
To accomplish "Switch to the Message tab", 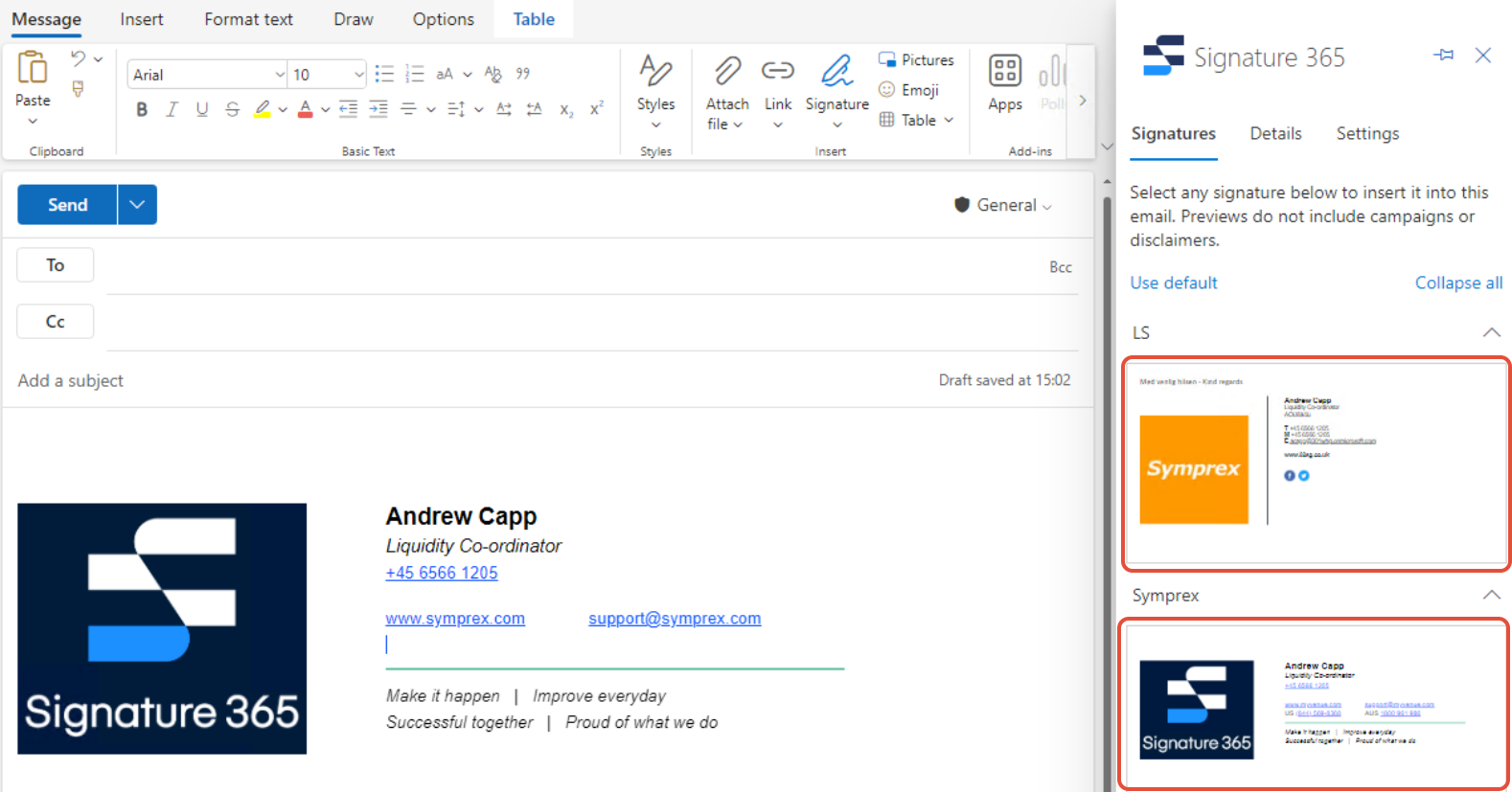I will click(x=46, y=19).
